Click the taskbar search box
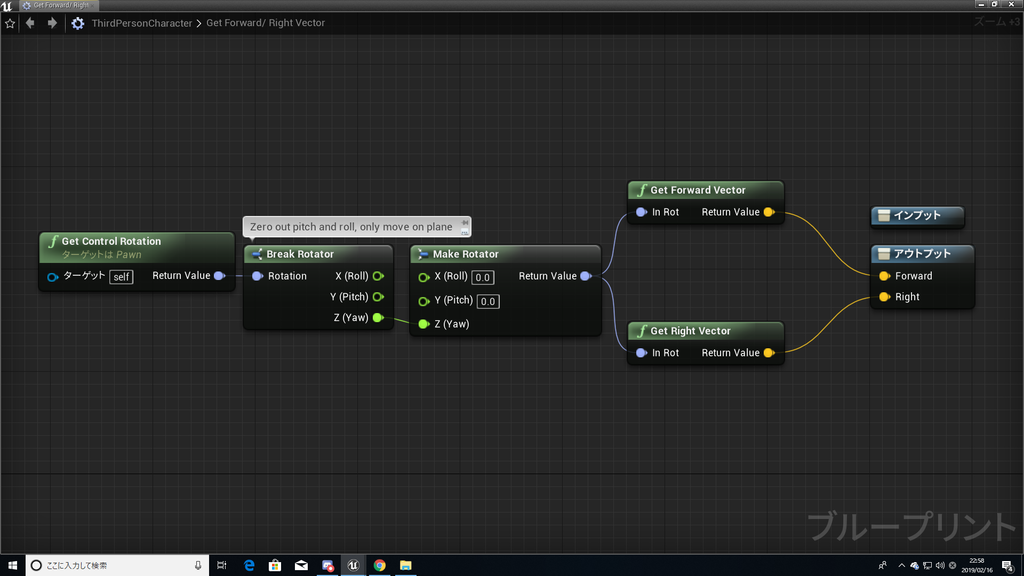This screenshot has height=576, width=1024. [x=118, y=566]
